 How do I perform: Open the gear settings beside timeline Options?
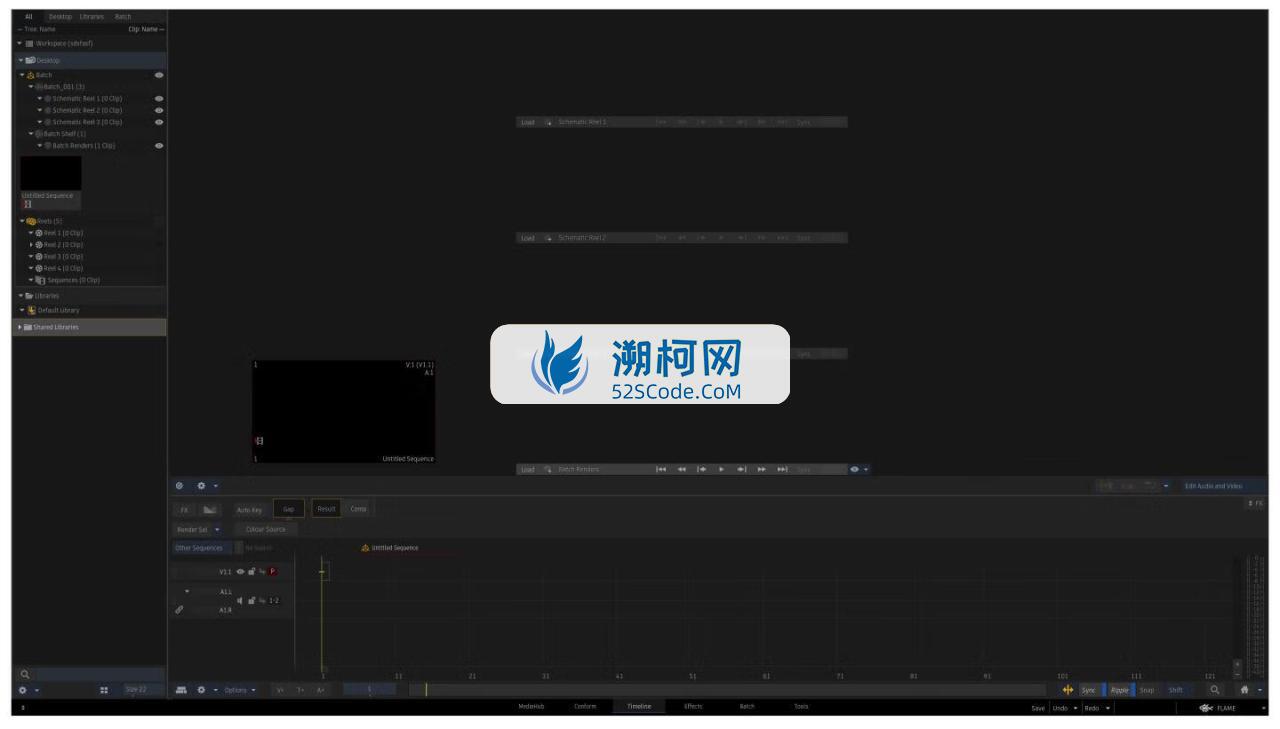202,689
